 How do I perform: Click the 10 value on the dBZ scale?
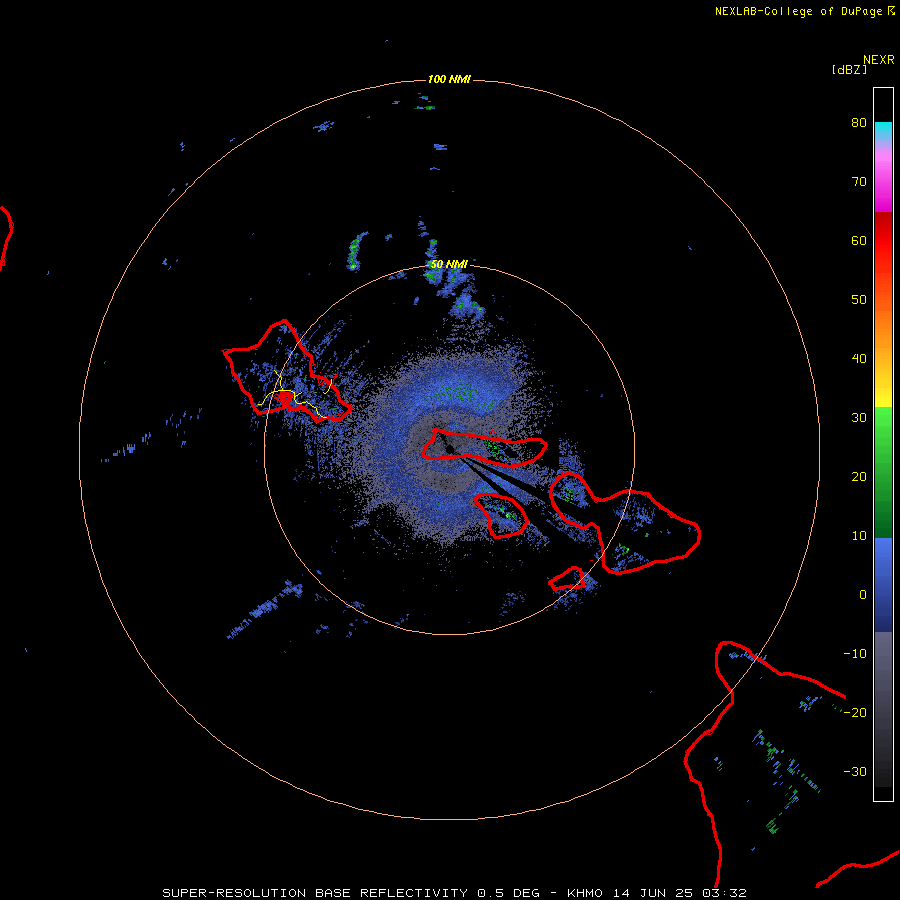pyautogui.click(x=859, y=536)
